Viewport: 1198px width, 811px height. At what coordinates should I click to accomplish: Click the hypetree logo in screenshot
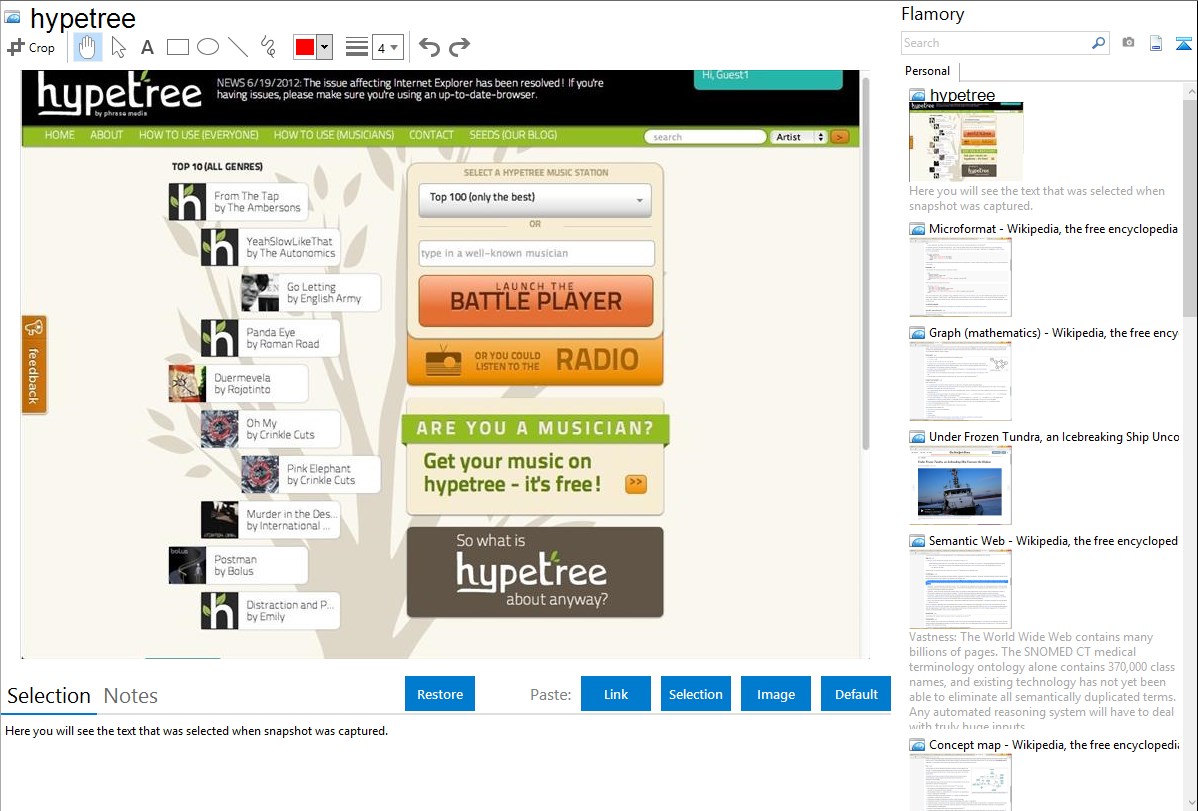[119, 93]
